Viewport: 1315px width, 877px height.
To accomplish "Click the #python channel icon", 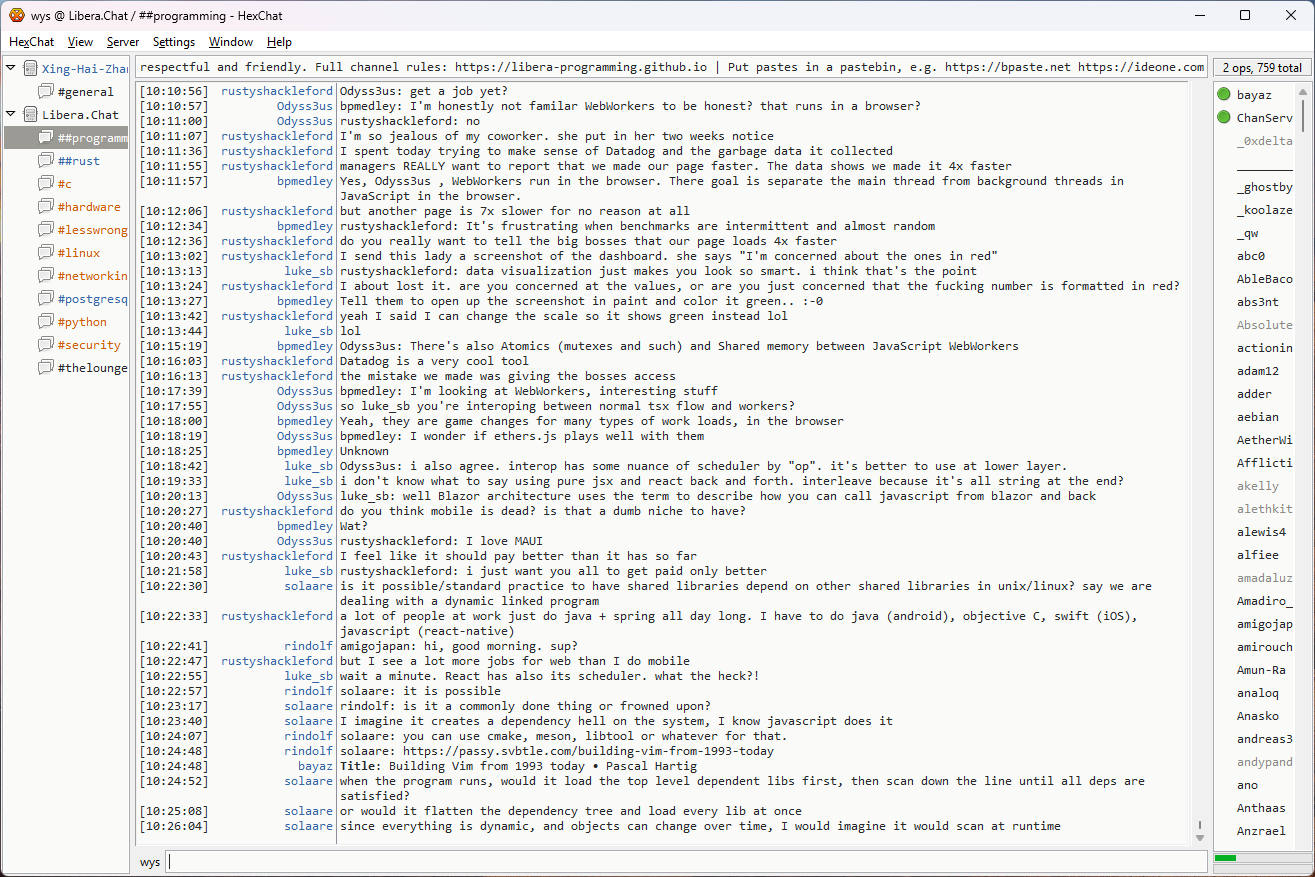I will click(x=46, y=322).
